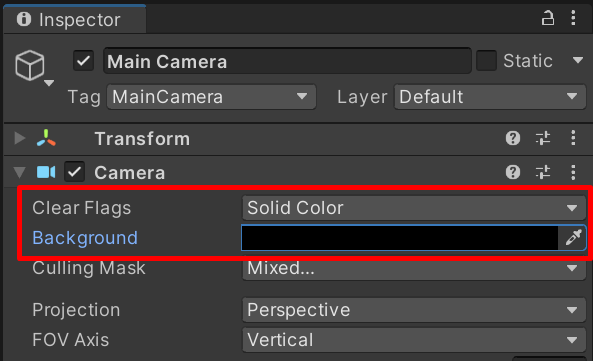The width and height of the screenshot is (593, 361).
Task: Disable the Camera component checkbox
Action: point(74,172)
